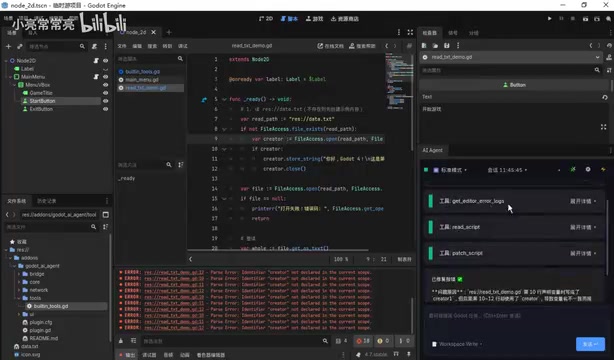Open the Debugger bottom panel tab
This screenshot has height=360, width=614.
click(x=149, y=355)
